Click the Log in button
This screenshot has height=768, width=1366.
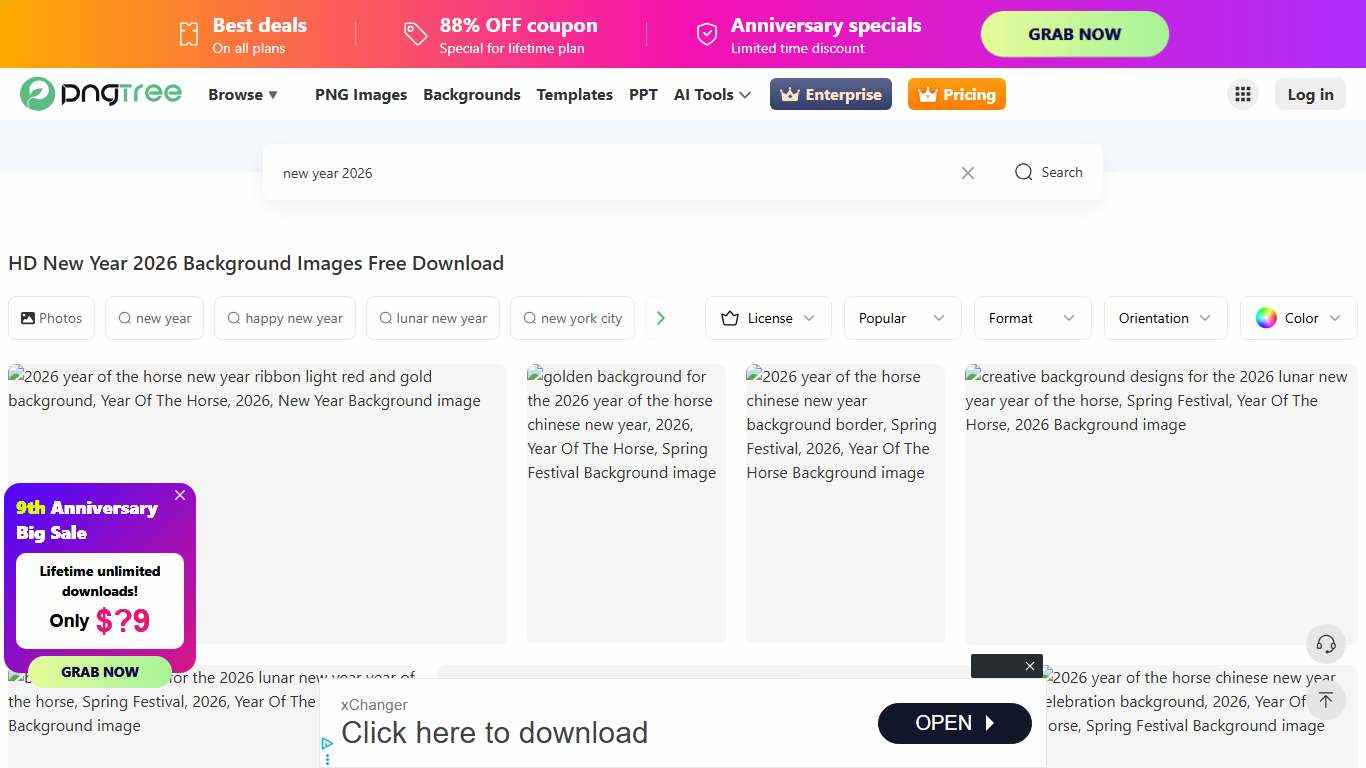1309,94
